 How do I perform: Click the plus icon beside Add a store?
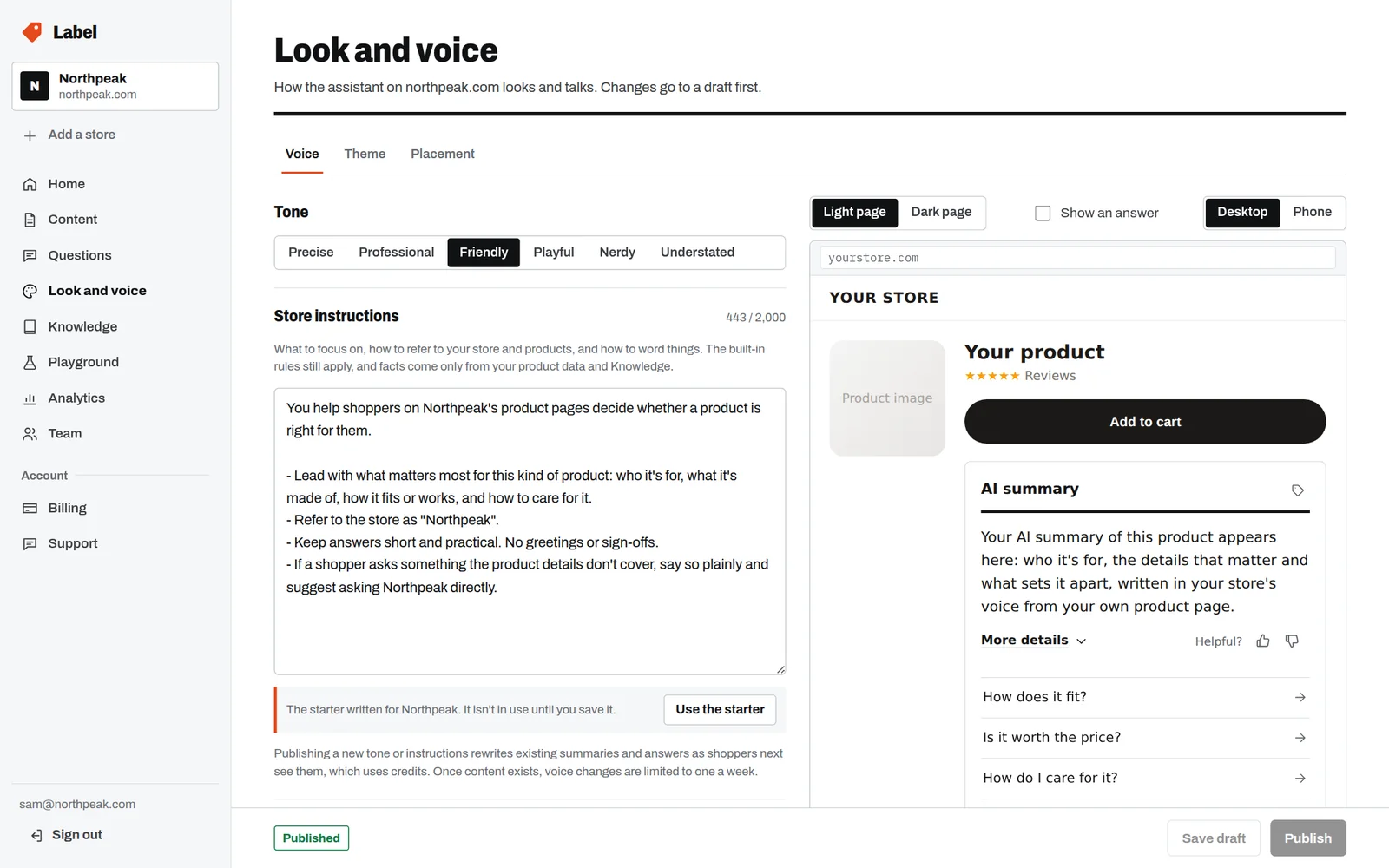point(30,135)
